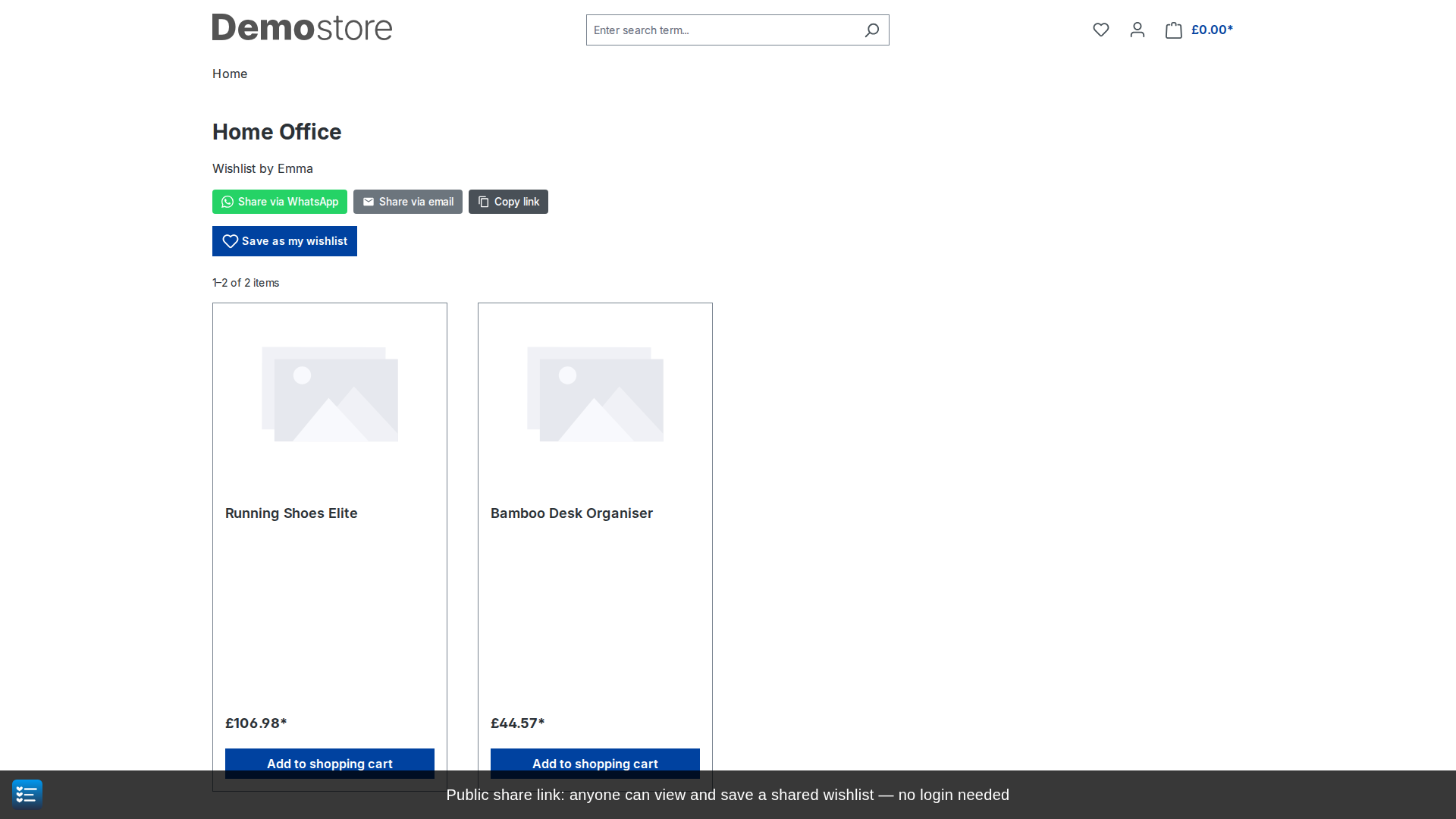The height and width of the screenshot is (819, 1456).
Task: Go to Home breadcrumb link
Action: point(230,74)
